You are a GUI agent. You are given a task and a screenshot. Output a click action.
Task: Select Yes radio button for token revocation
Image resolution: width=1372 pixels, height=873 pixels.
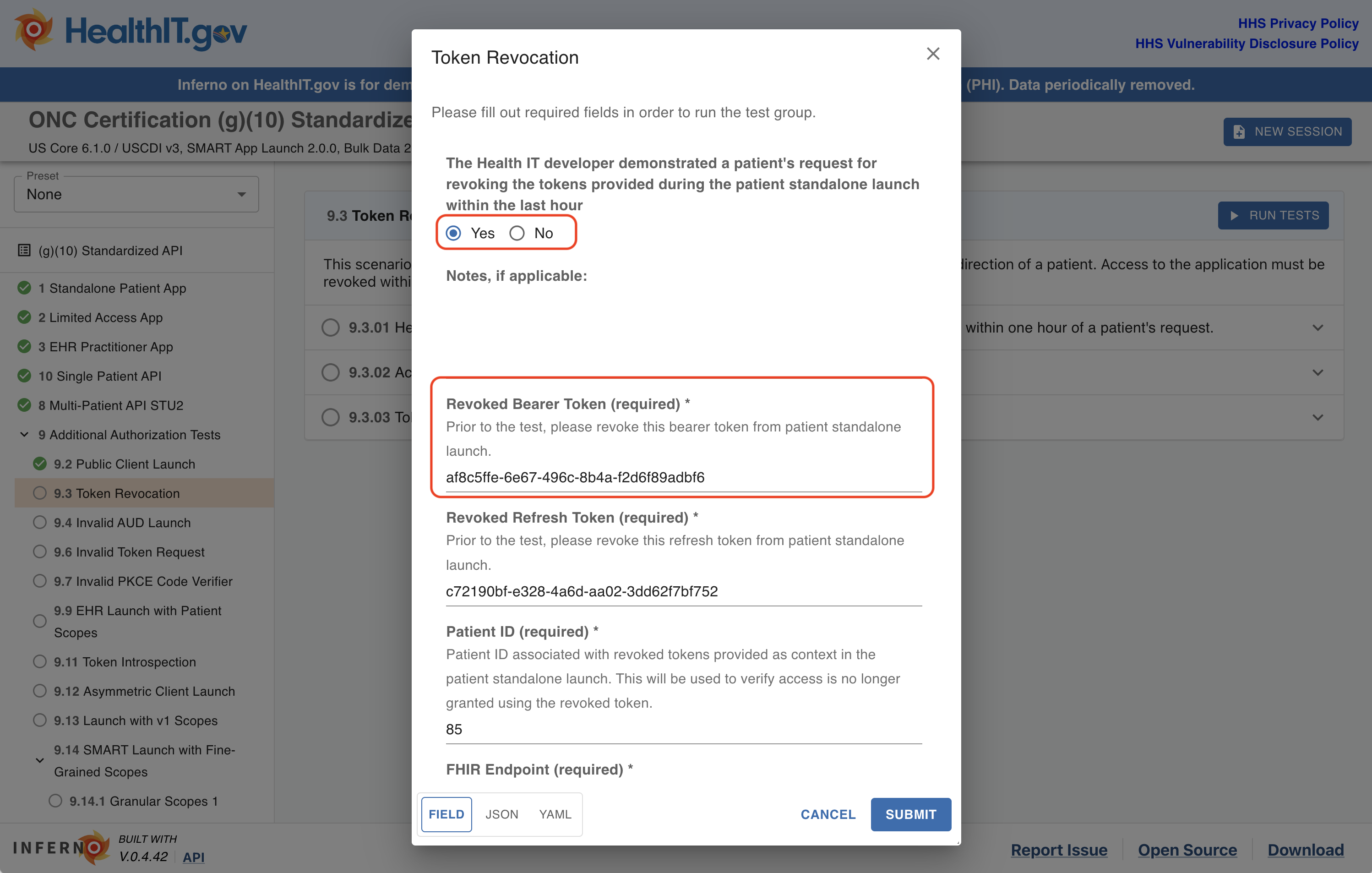[x=455, y=232]
